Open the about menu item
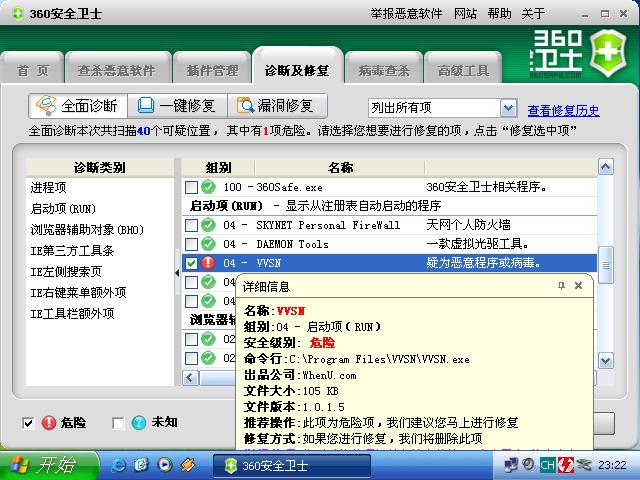This screenshot has width=640, height=480. pos(533,13)
